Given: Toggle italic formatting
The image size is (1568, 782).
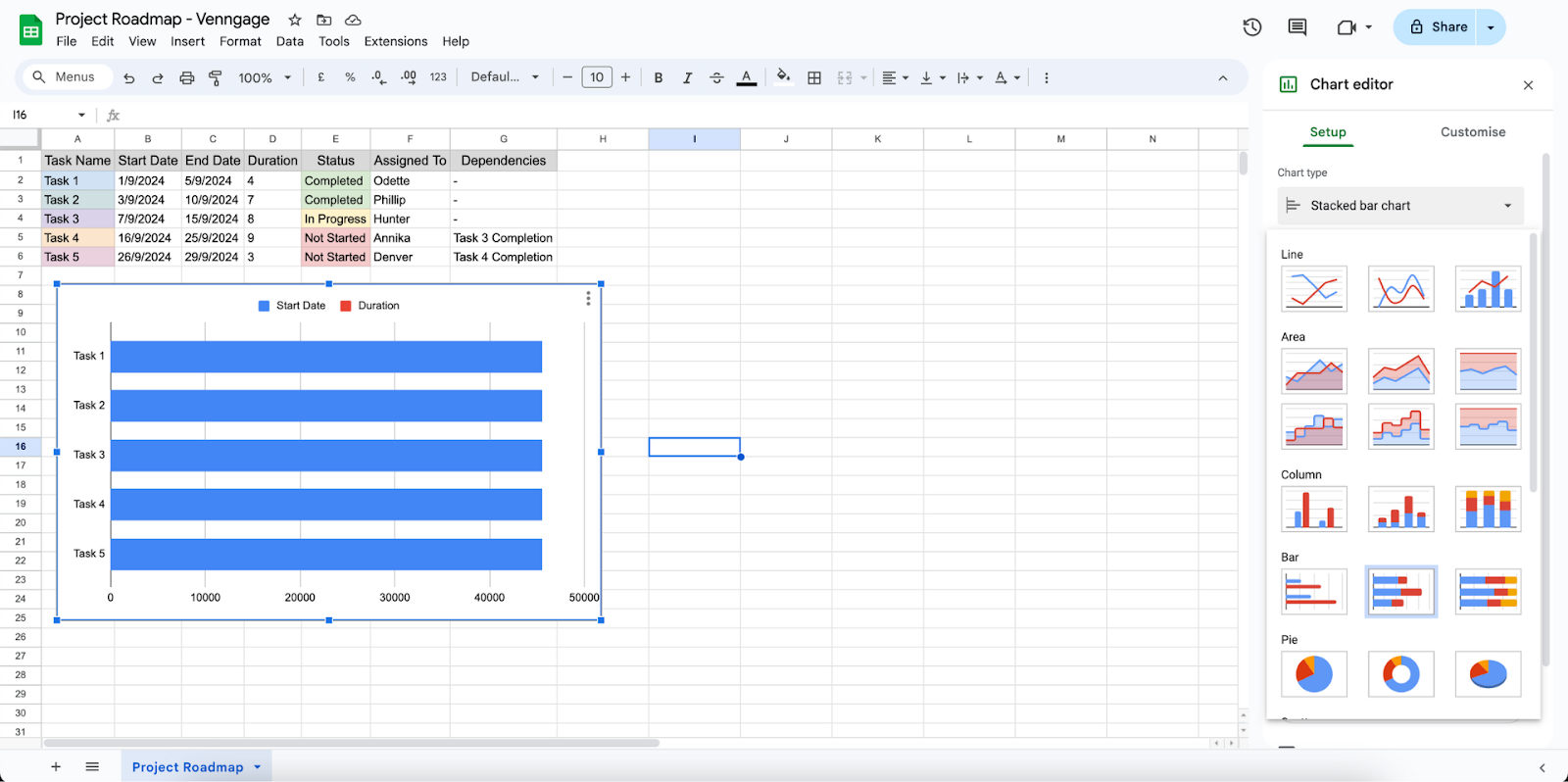Looking at the screenshot, I should coord(688,77).
